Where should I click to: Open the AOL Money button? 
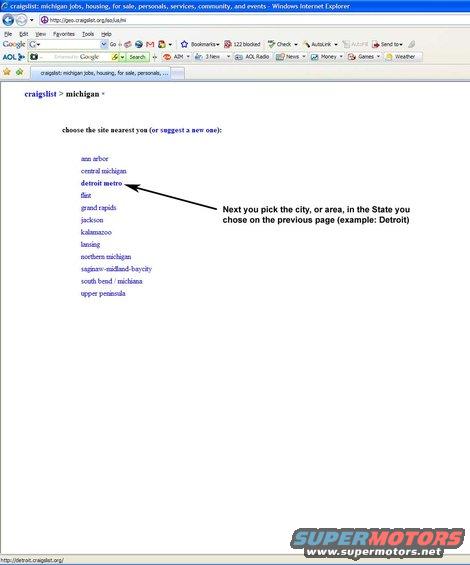pos(324,57)
